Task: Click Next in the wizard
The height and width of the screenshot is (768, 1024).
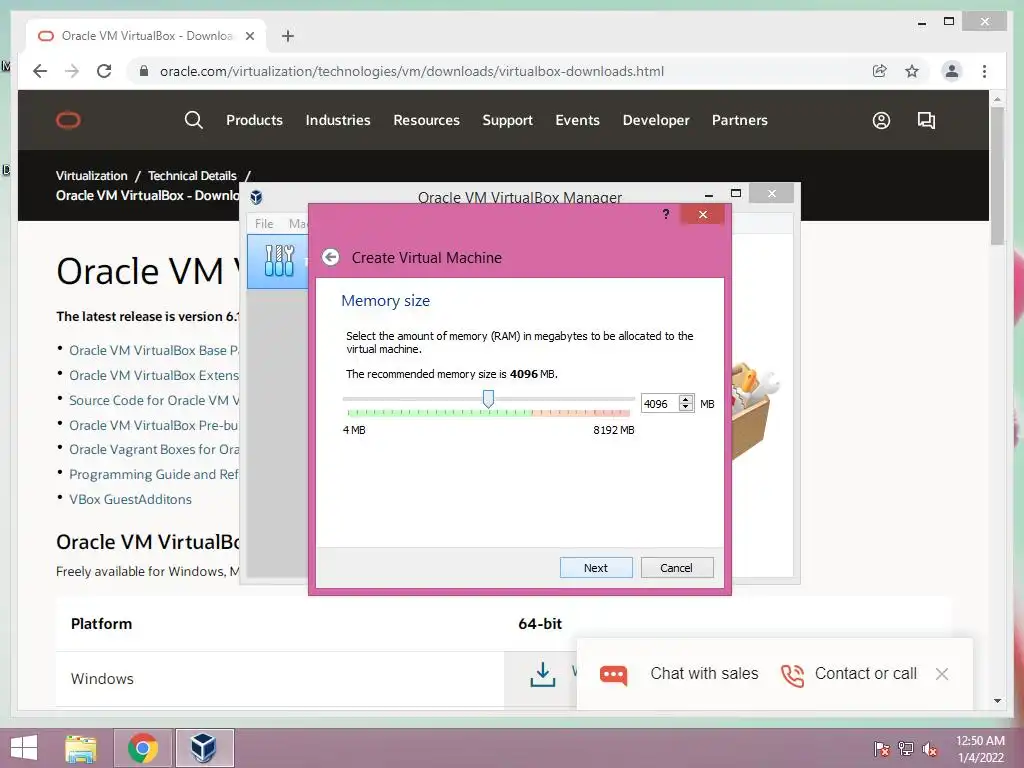Action: 596,568
